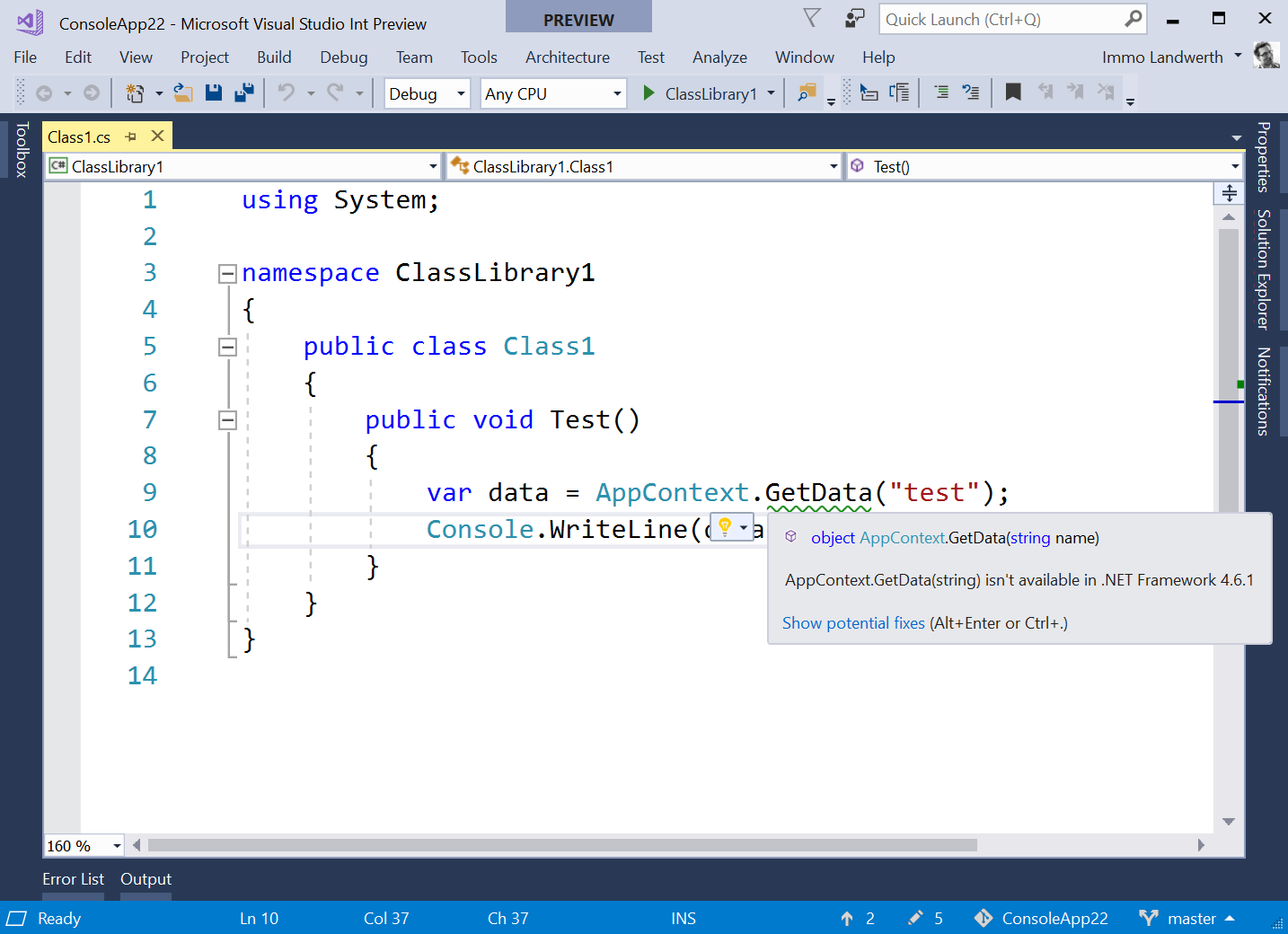
Task: Click the Uncomment selected lines icon
Action: [971, 93]
